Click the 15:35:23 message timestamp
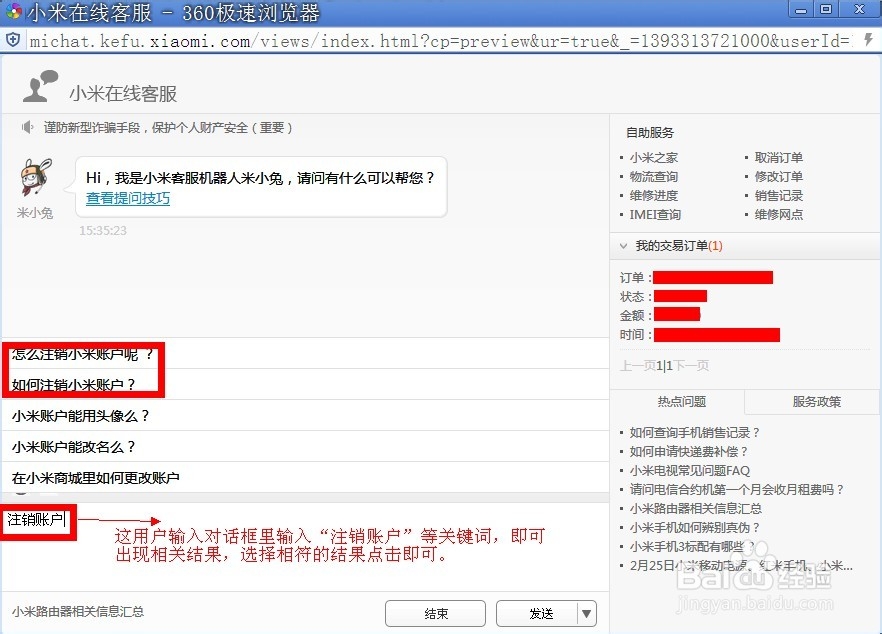Screen dimensions: 882x634 coord(103,231)
